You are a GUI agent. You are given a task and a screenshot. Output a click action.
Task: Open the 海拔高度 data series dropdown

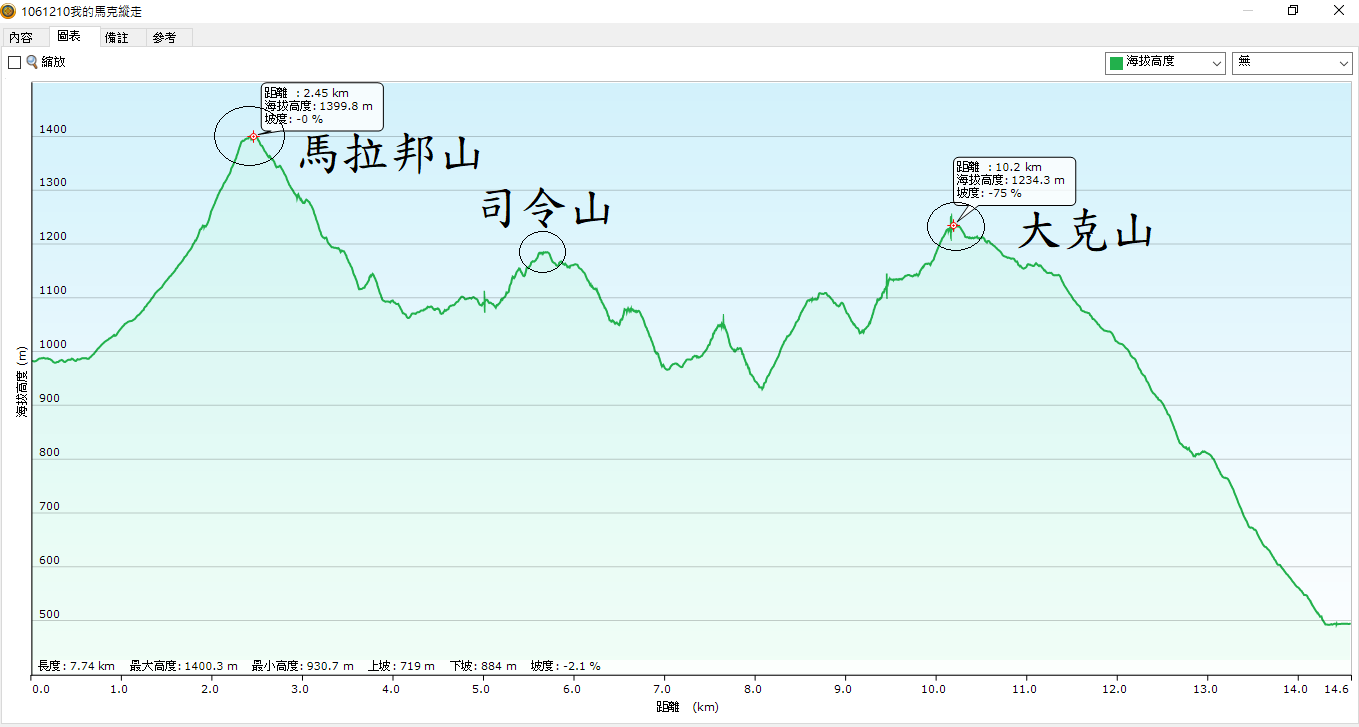pyautogui.click(x=1165, y=62)
